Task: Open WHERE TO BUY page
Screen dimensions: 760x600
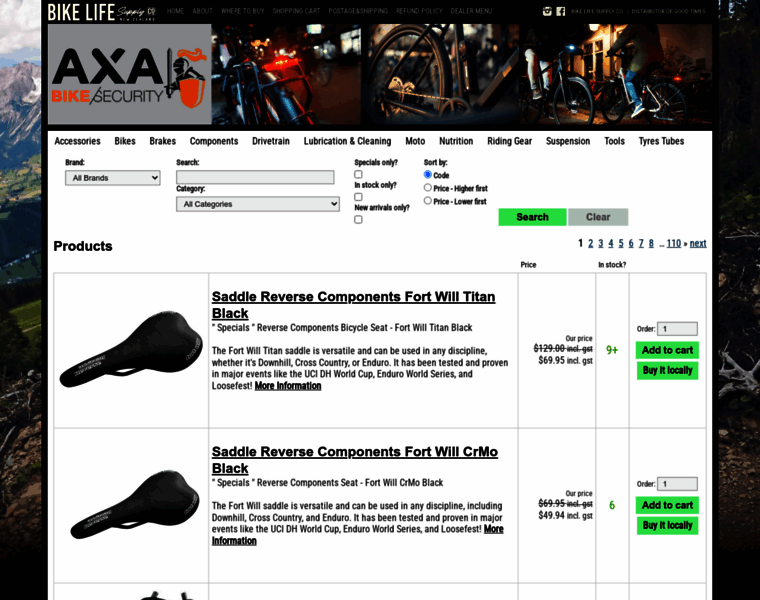Action: pyautogui.click(x=243, y=11)
